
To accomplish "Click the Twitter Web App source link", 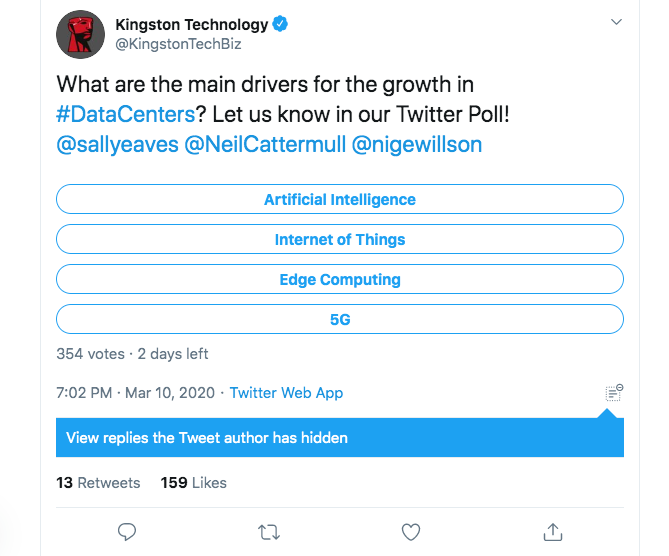I will click(286, 393).
